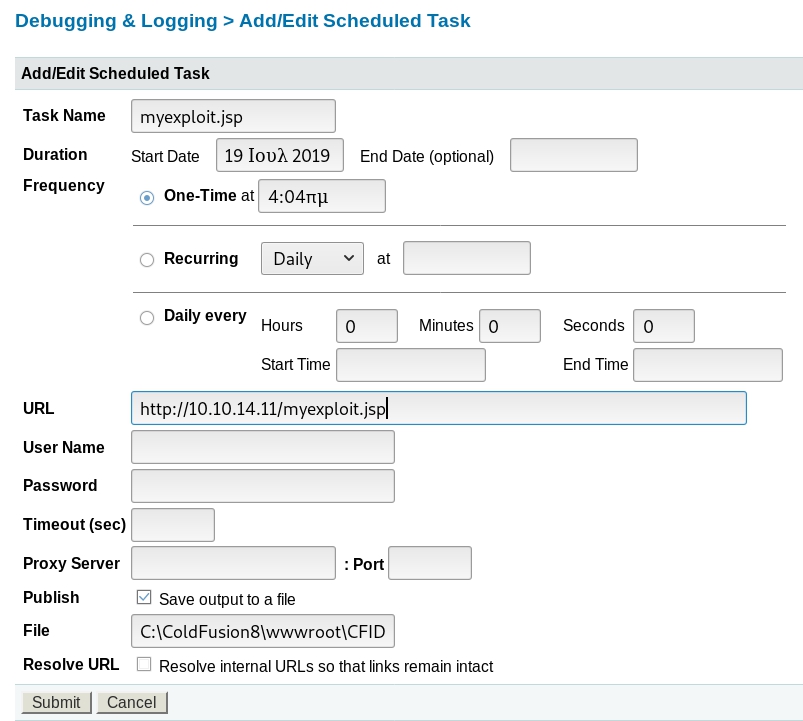Click the One-Time at time field

(322, 196)
